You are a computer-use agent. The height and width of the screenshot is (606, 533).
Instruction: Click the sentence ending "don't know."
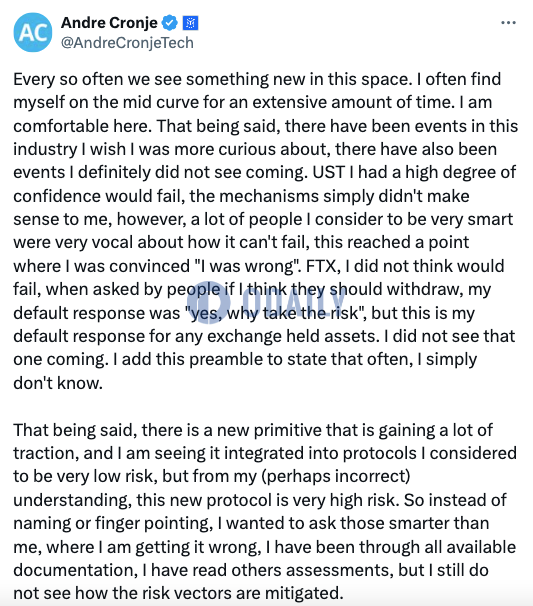pos(245,371)
